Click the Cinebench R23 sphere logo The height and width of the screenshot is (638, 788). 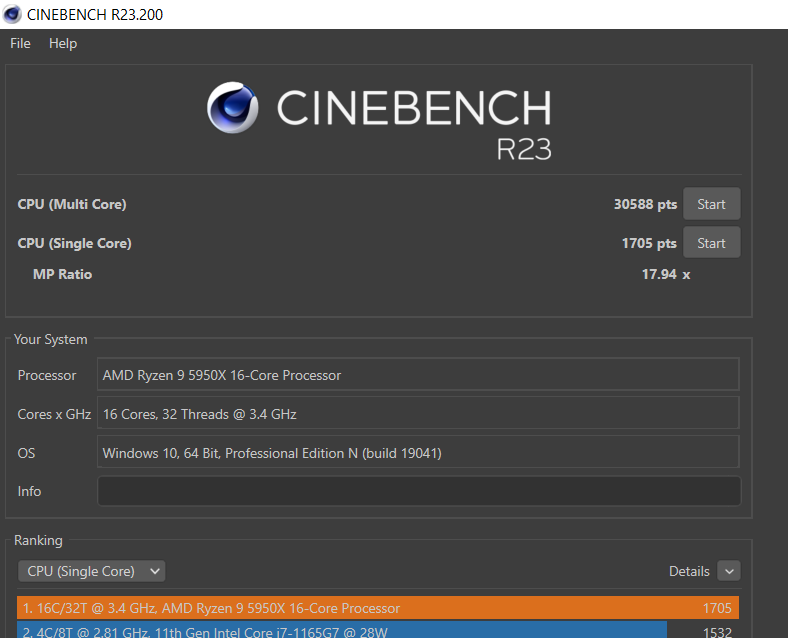[233, 108]
